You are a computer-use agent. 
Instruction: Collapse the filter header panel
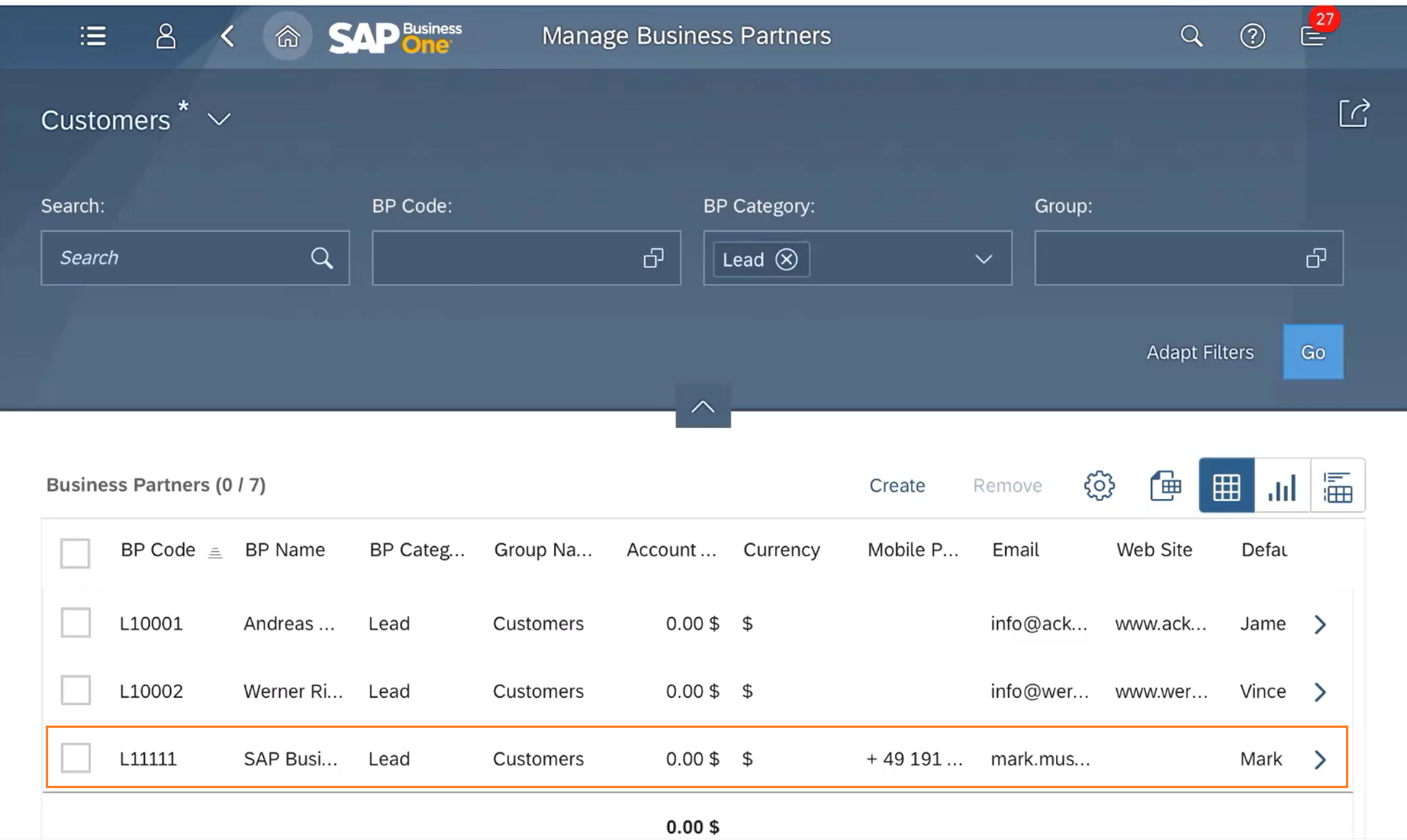point(703,407)
